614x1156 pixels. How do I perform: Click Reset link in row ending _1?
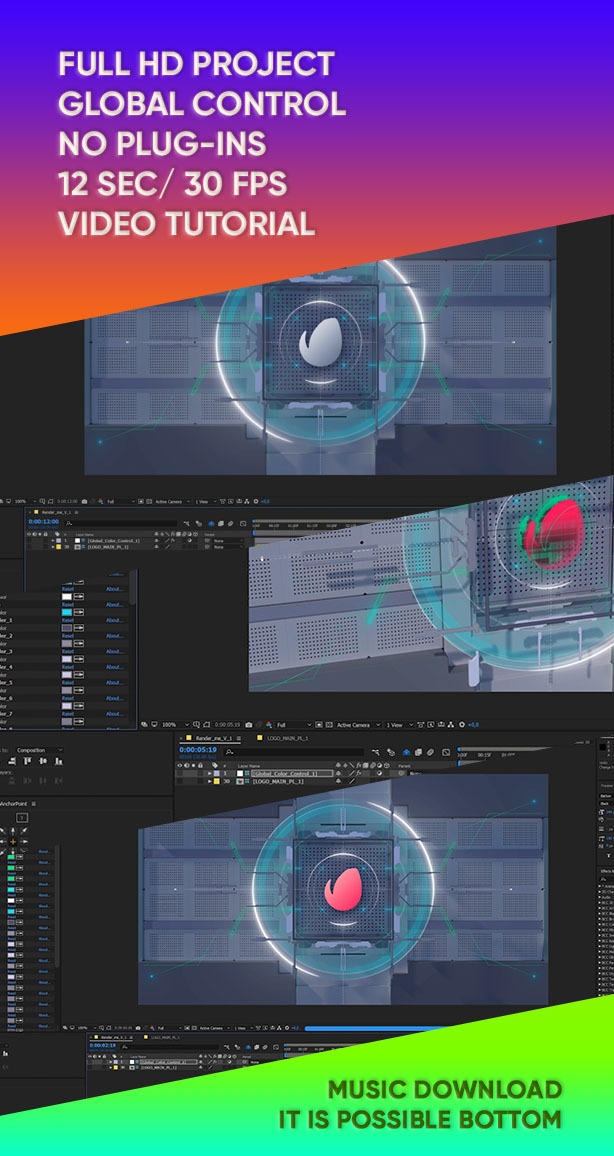coord(68,620)
